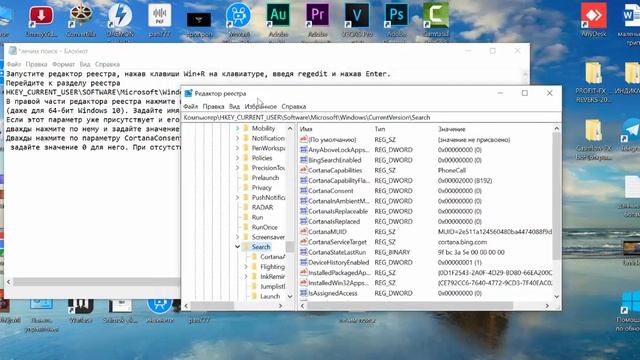
Task: Collapse the Search key node
Action: pos(238,247)
